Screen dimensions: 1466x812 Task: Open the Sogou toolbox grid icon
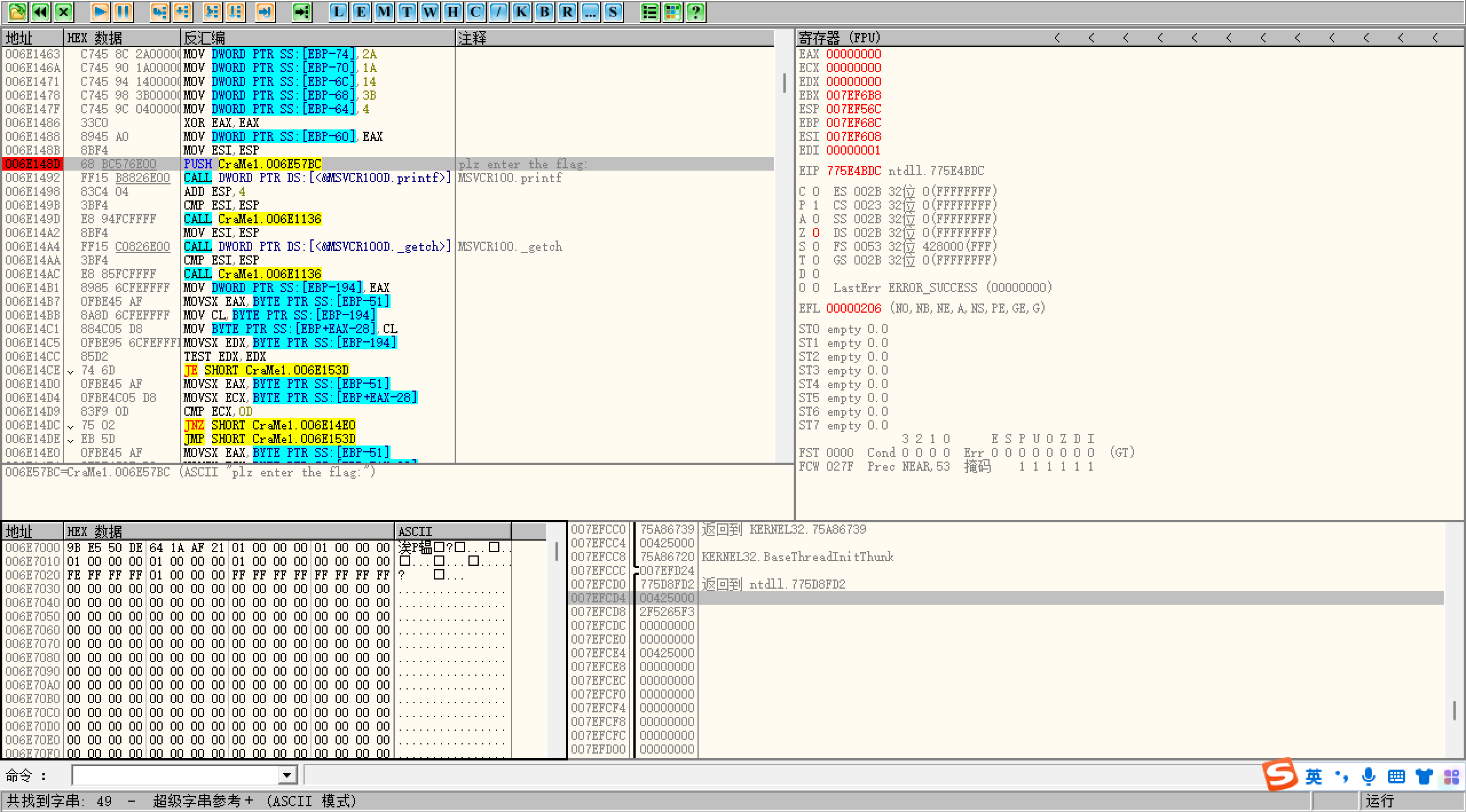point(1452,776)
